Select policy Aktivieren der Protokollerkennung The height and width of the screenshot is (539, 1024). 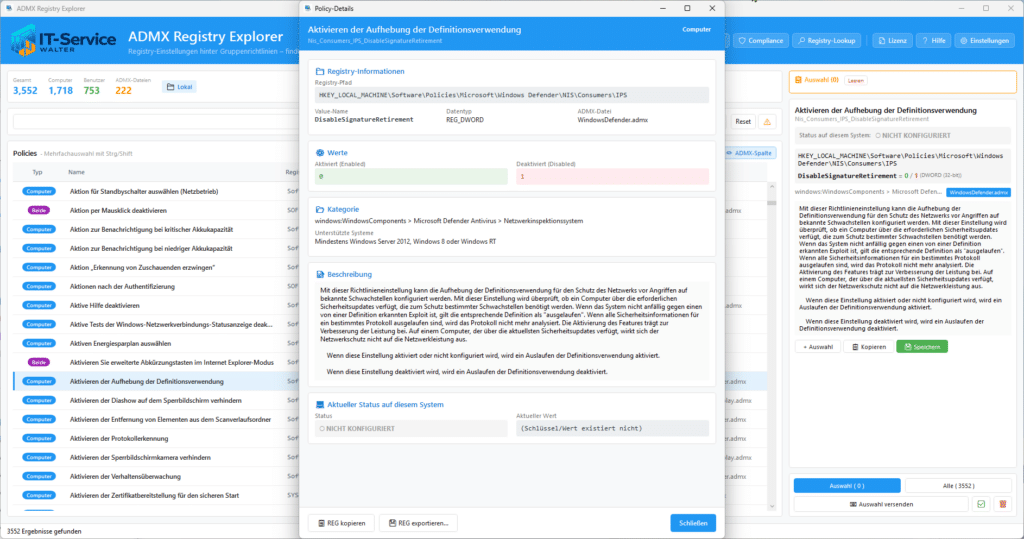pos(119,438)
